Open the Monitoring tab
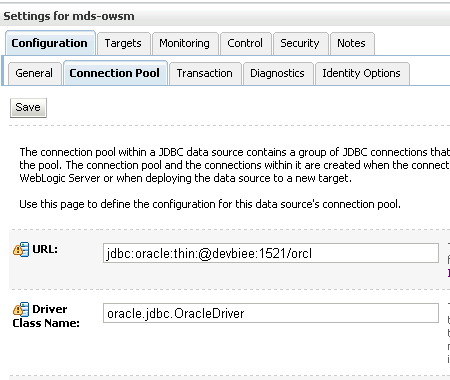Viewport: 450px width, 380px height. click(185, 43)
